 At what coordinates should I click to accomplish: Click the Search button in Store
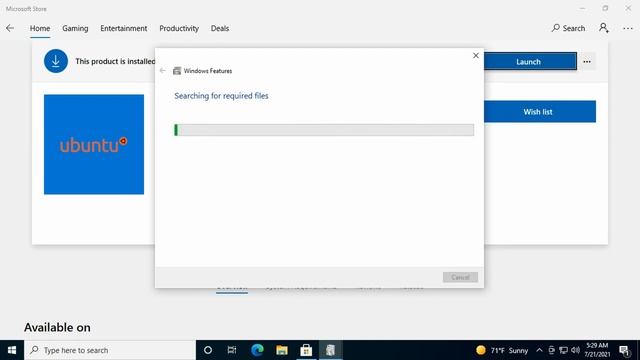coord(568,28)
